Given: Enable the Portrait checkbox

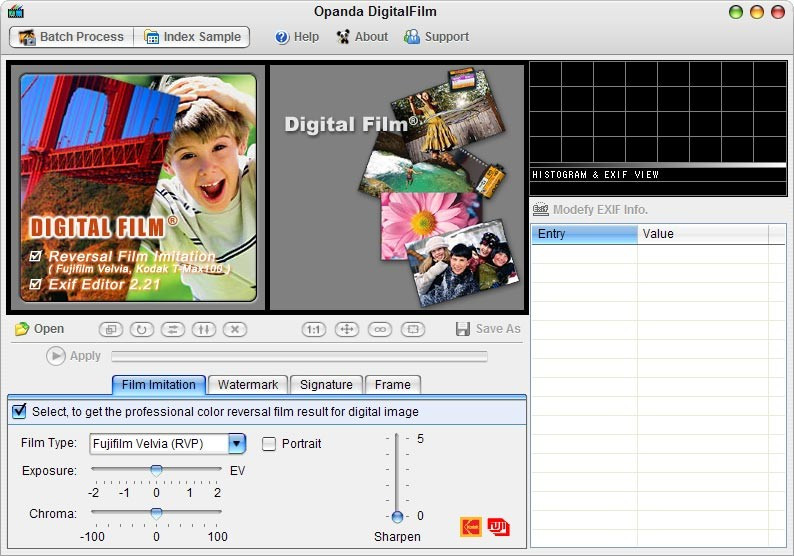Looking at the screenshot, I should pyautogui.click(x=269, y=444).
